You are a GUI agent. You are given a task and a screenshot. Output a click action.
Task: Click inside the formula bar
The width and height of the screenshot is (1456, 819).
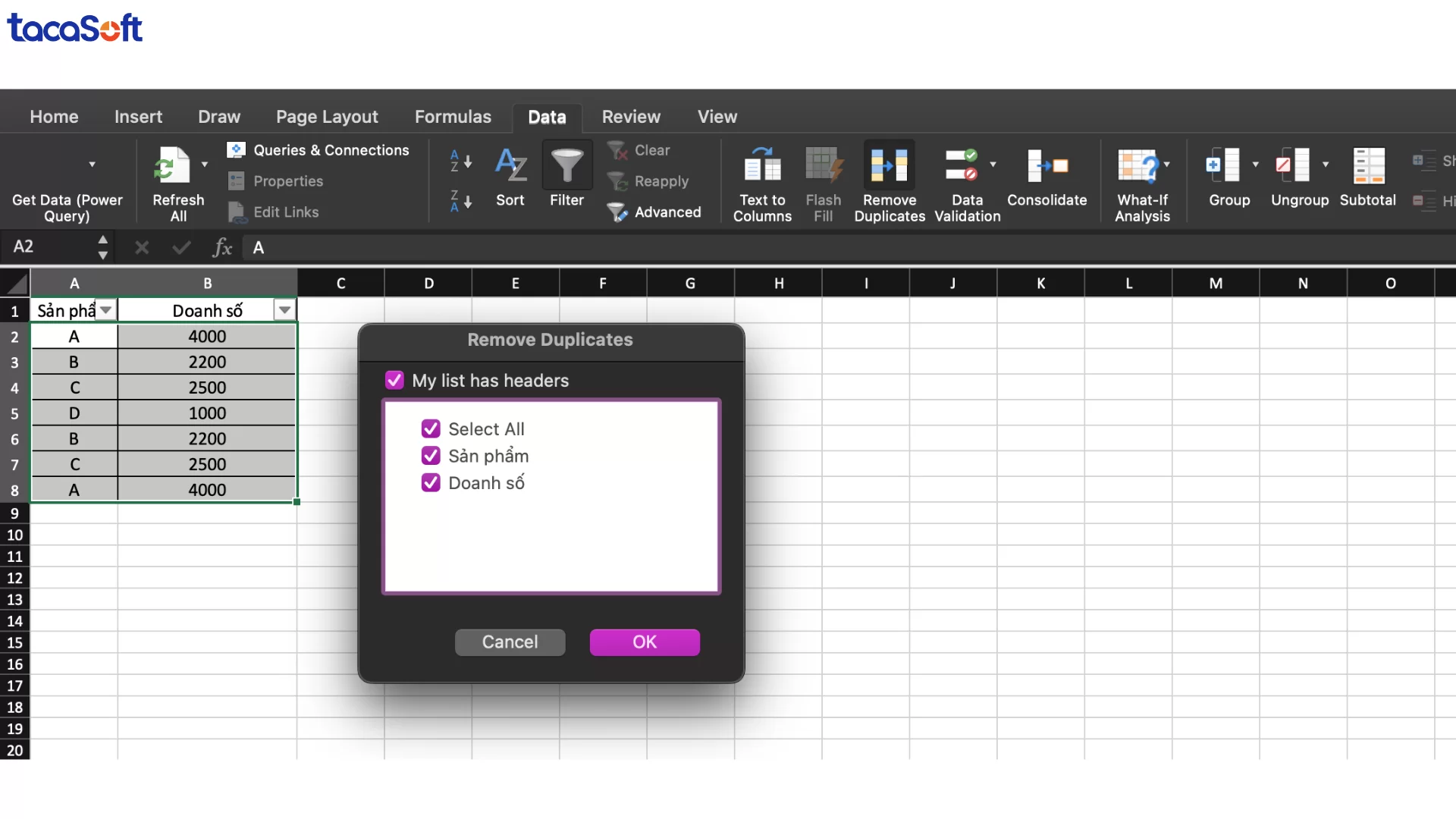[x=531, y=247]
